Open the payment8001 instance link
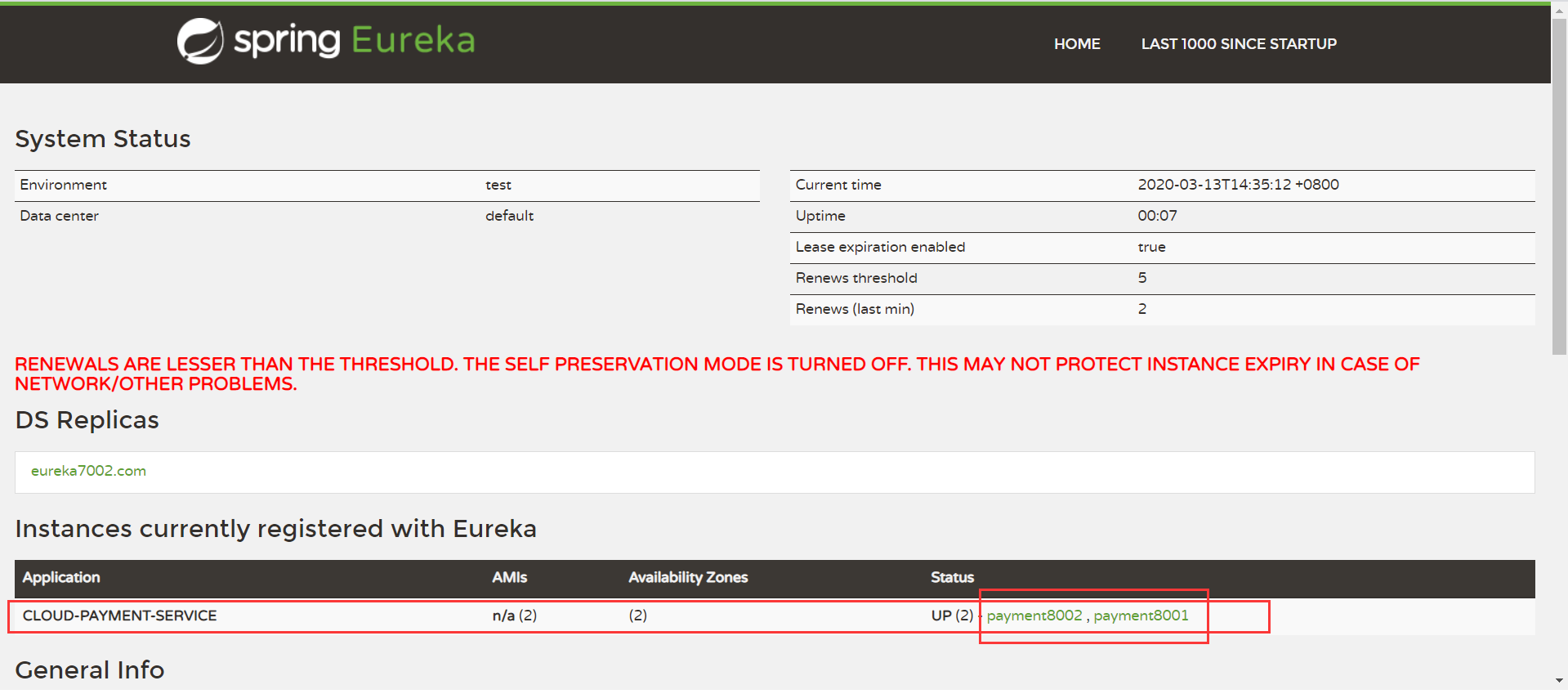Screen dimensions: 1568x694 pos(1141,616)
